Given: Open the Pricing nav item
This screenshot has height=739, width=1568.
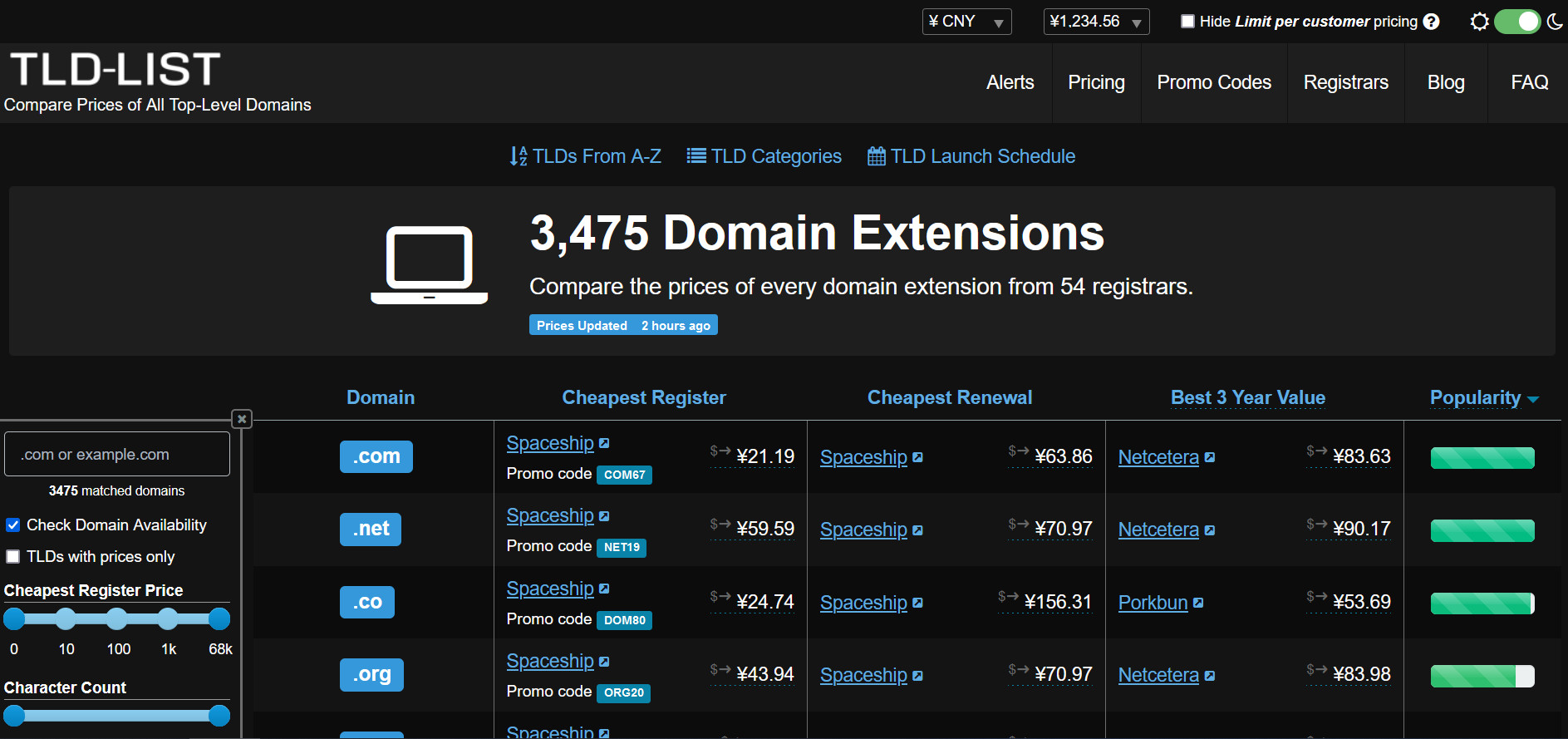Looking at the screenshot, I should (x=1096, y=82).
